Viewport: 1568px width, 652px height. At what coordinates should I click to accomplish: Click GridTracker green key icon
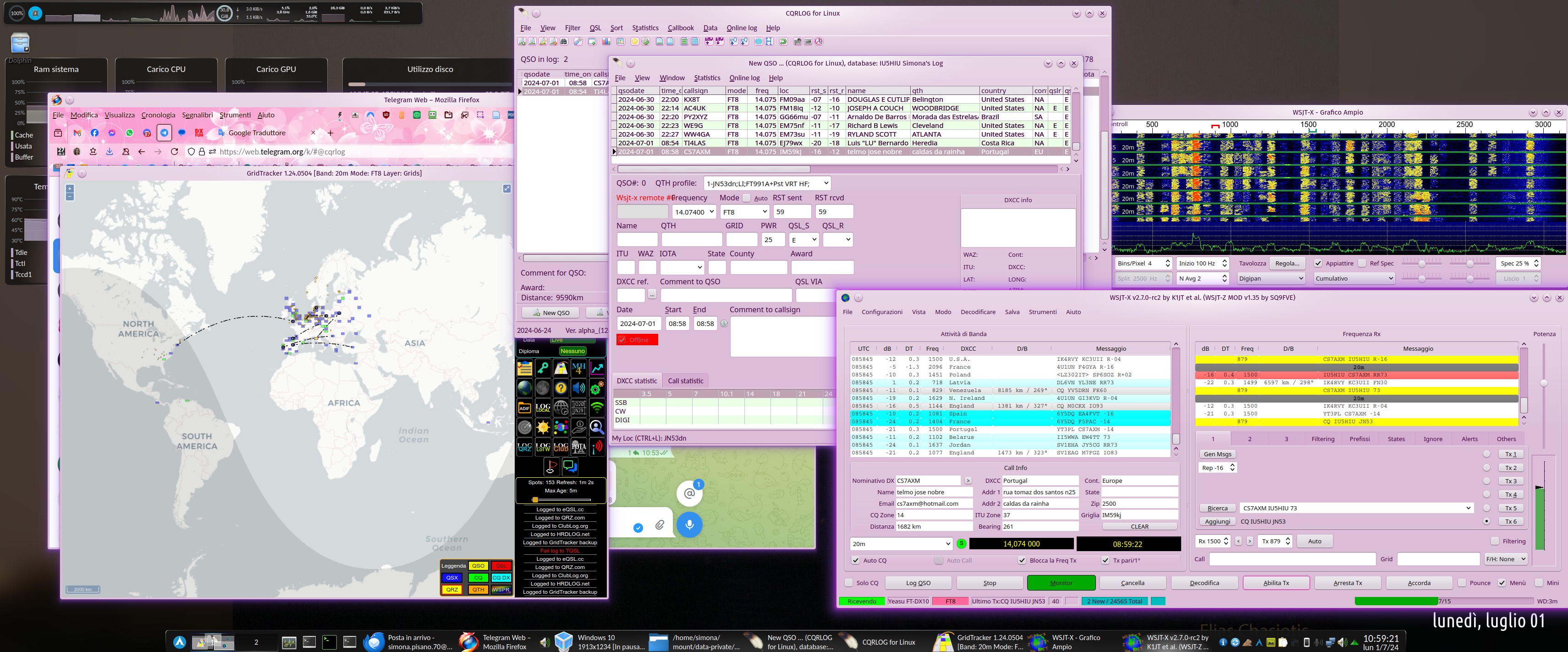point(543,368)
